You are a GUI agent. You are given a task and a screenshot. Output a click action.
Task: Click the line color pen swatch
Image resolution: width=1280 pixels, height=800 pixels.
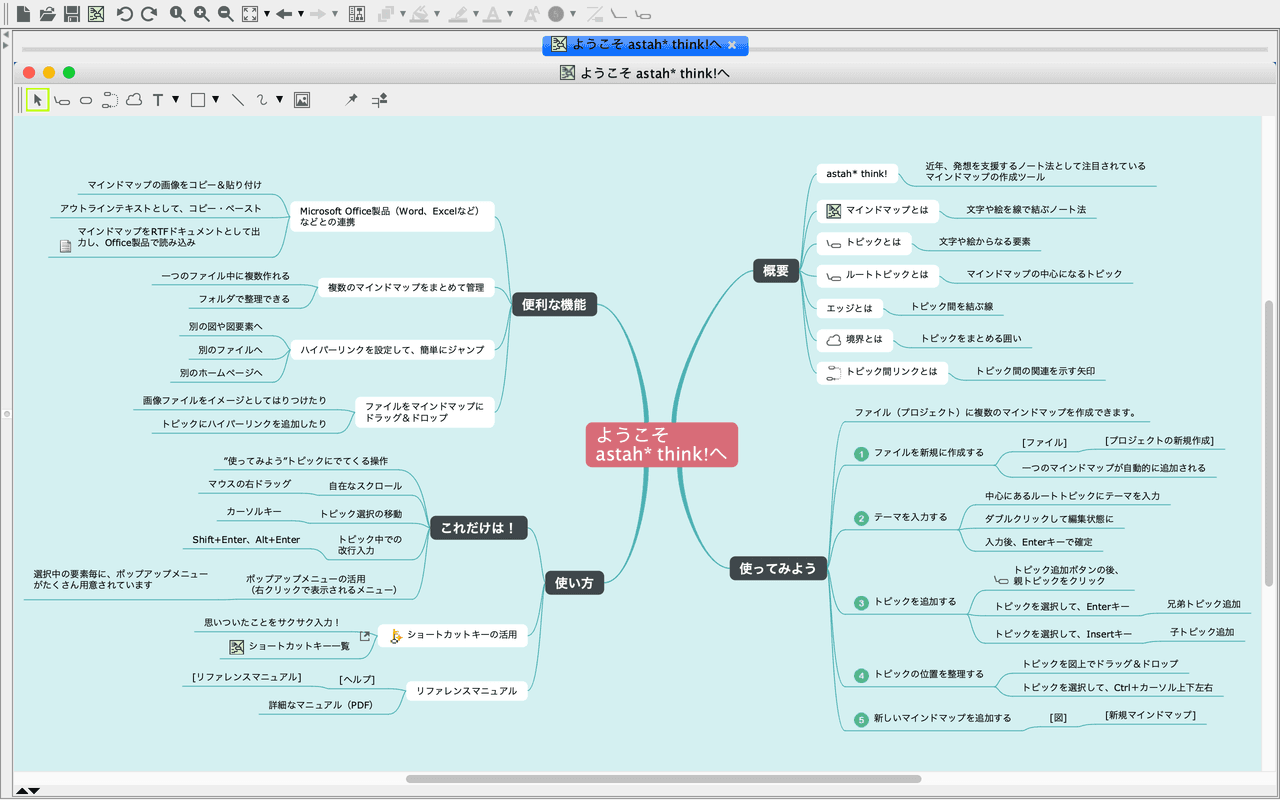tap(458, 14)
